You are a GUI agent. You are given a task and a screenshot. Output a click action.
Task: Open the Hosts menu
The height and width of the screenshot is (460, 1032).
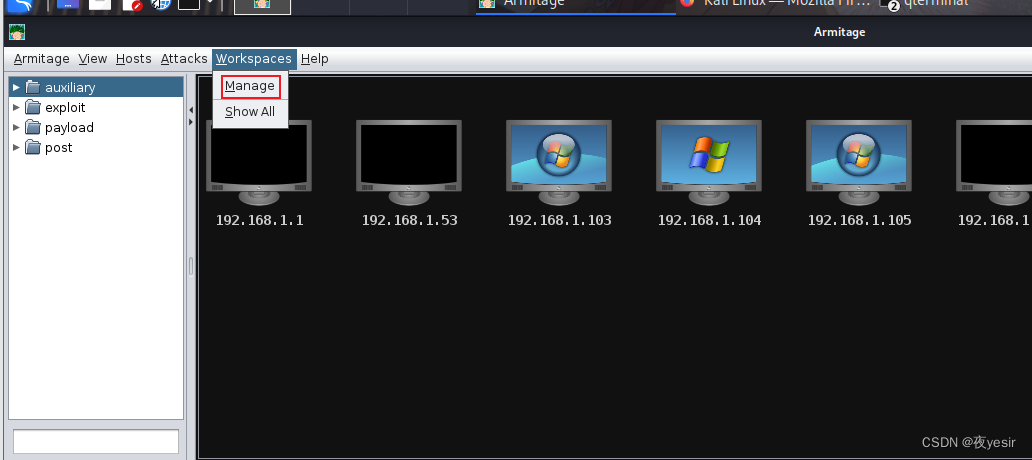134,59
